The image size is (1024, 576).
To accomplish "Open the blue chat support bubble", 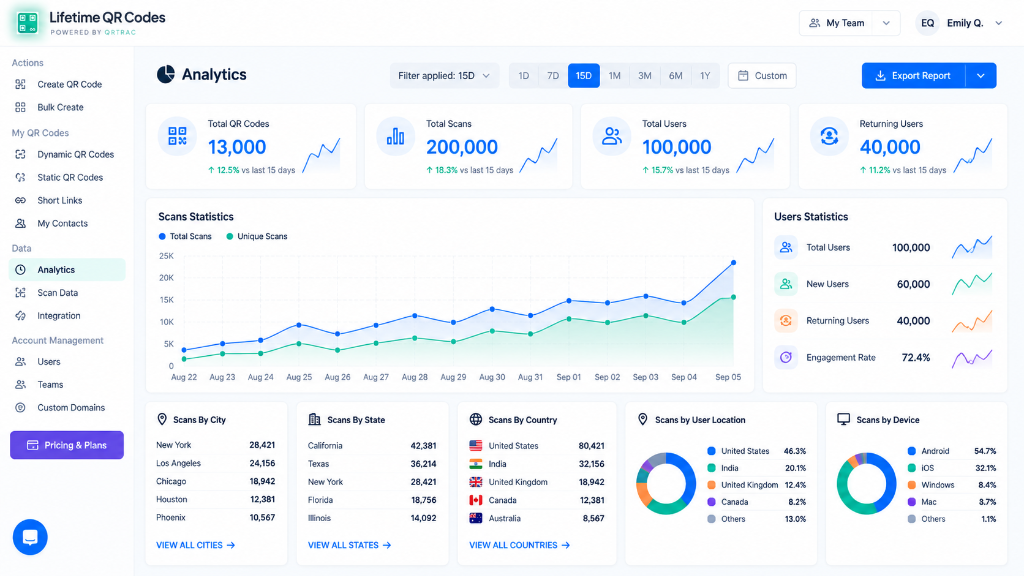I will tap(30, 537).
